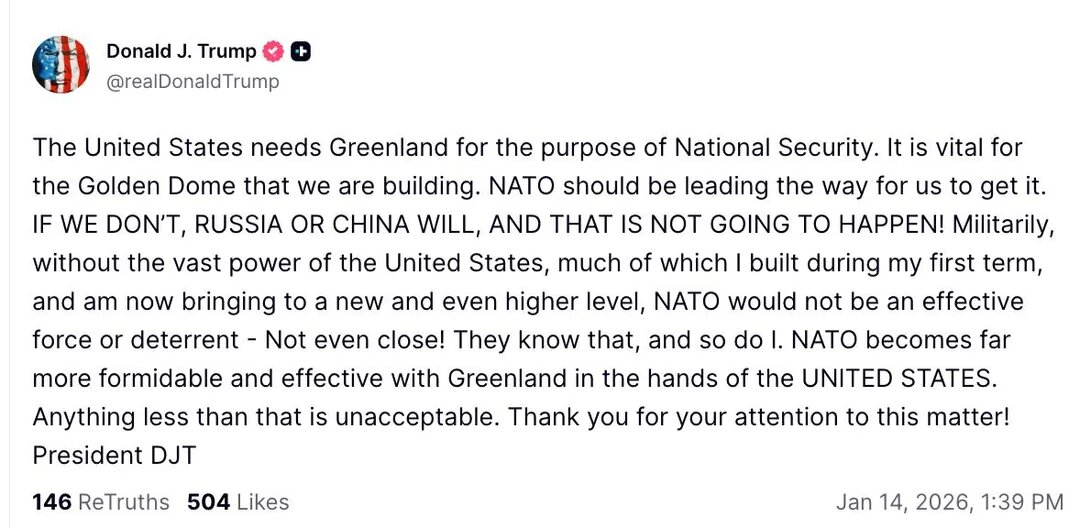View the 146 ReTruths list
Screen dimensions: 1080x528
[x=100, y=501]
